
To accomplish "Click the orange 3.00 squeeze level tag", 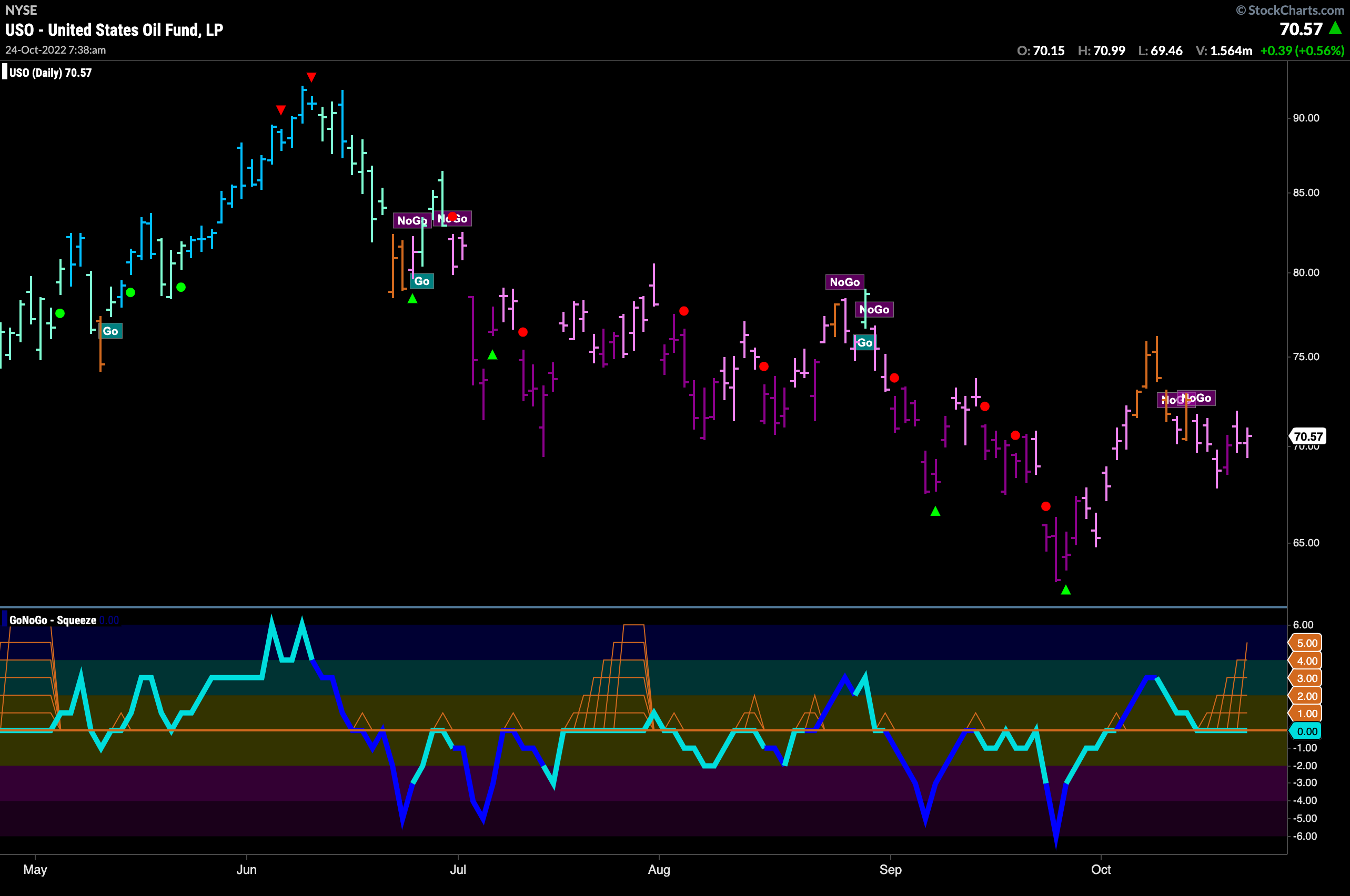I will (x=1306, y=678).
